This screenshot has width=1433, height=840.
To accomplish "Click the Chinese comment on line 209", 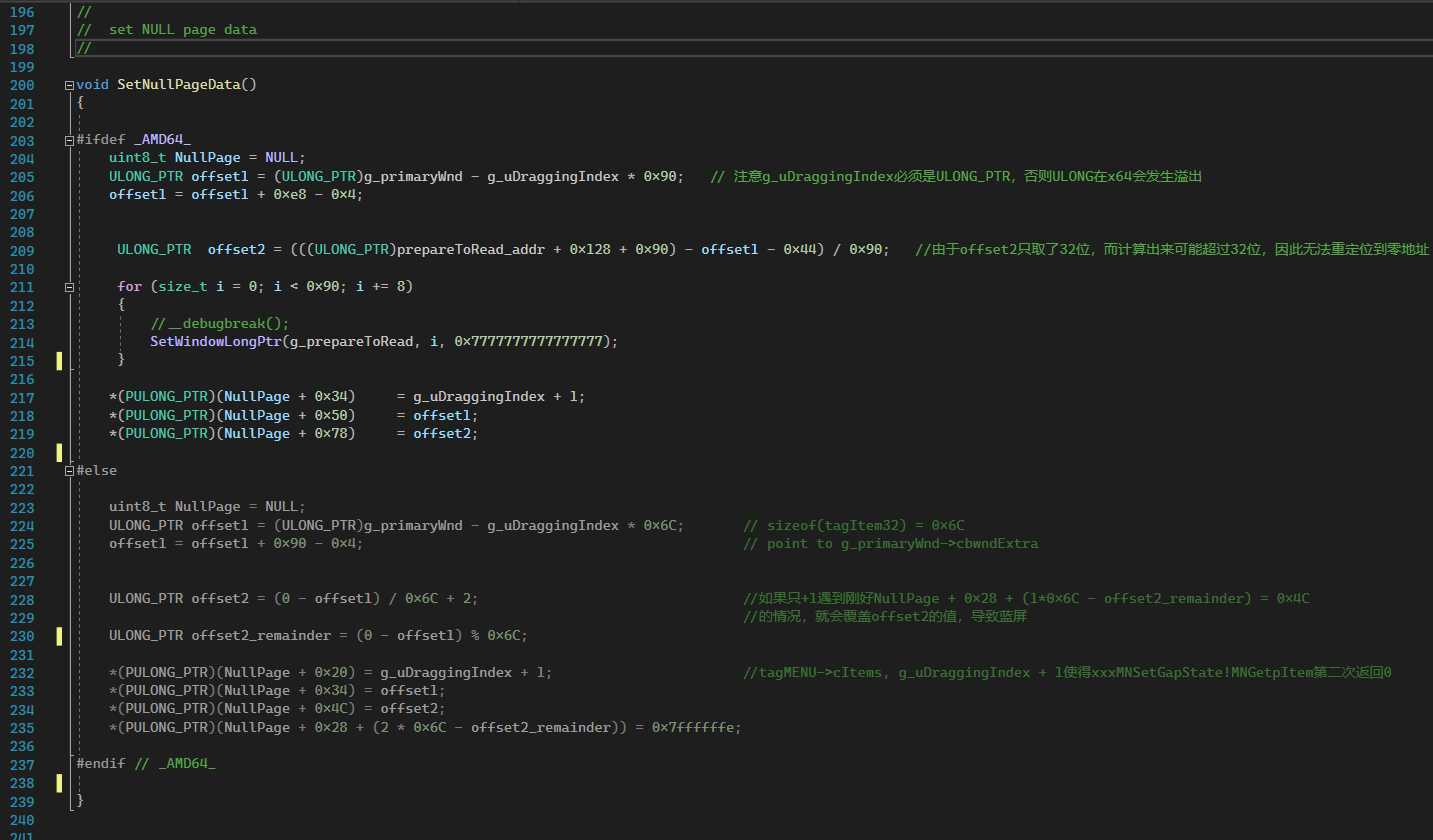I will point(1172,250).
